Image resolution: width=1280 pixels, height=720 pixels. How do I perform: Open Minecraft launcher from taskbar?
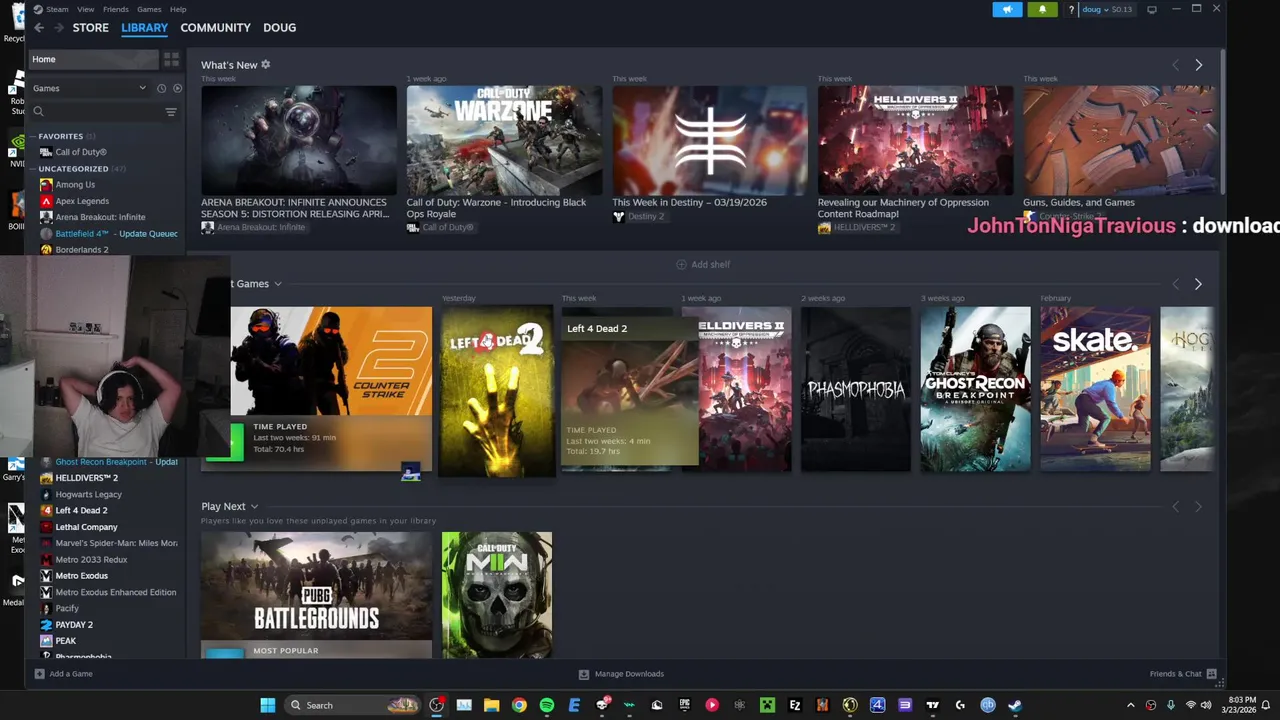(x=767, y=705)
